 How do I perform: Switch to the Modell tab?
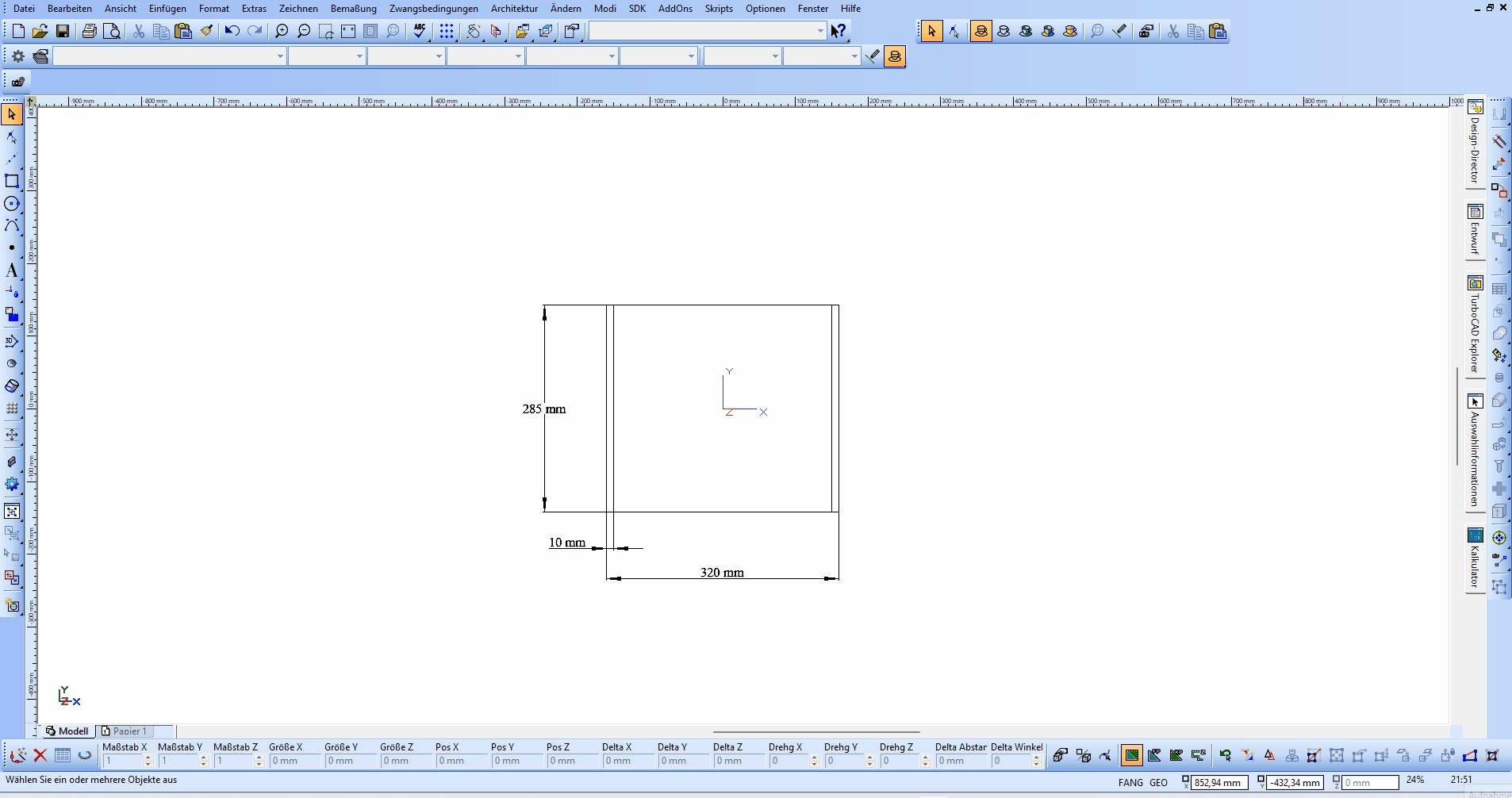[67, 731]
